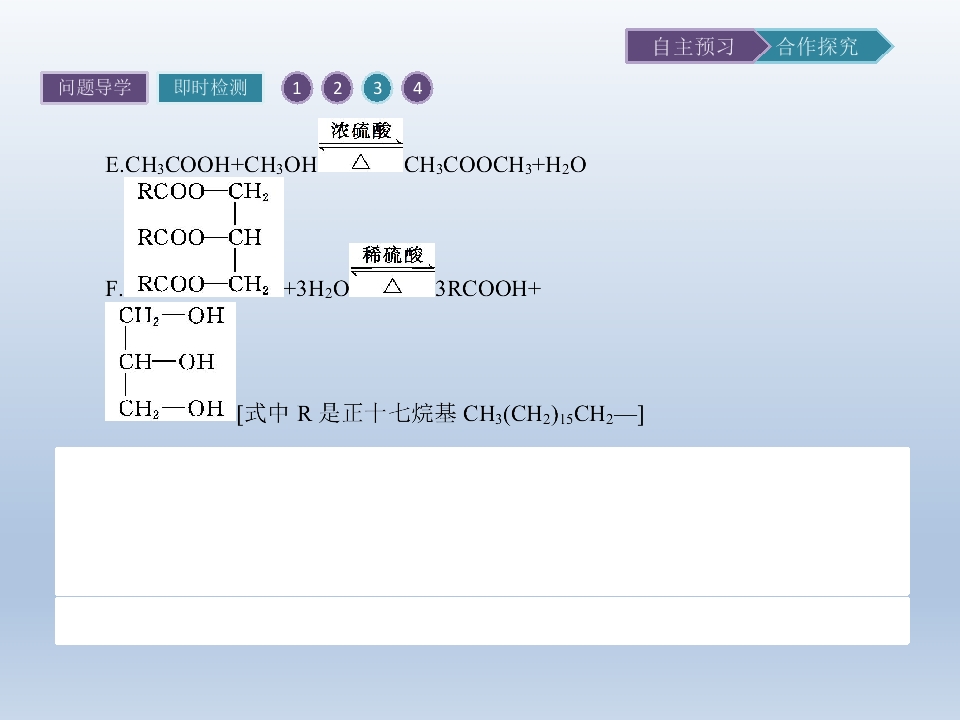Click the 稀硫酸 reaction condition arrow
The image size is (960, 720).
click(x=392, y=270)
